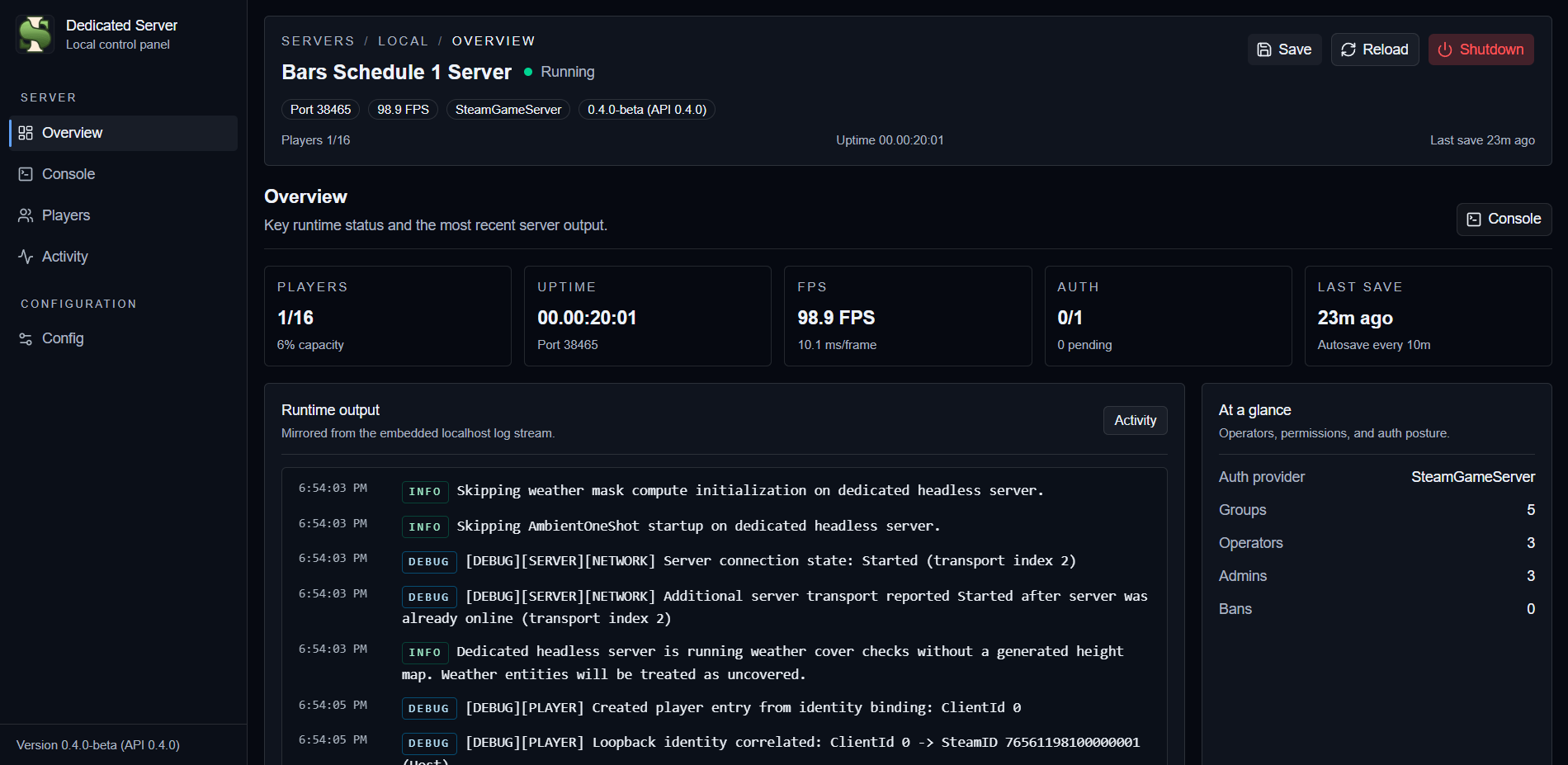
Task: Open the Config sidebar page
Action: click(x=124, y=338)
